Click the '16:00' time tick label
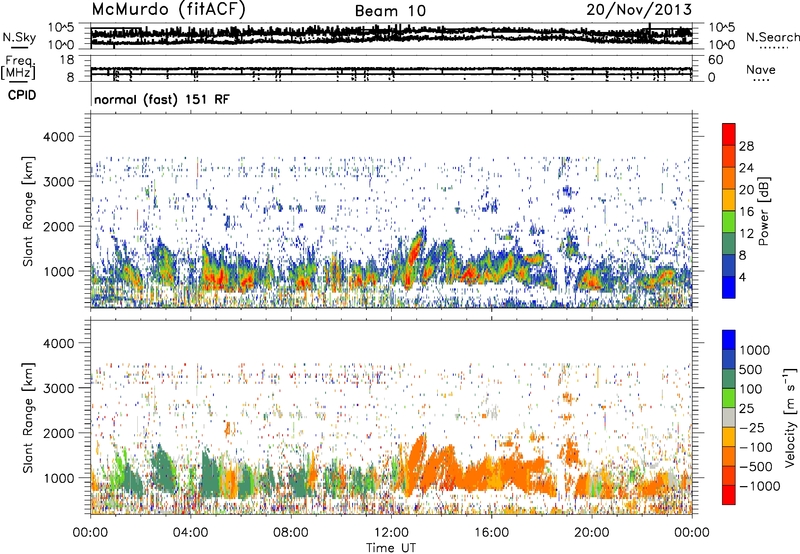Image resolution: width=800 pixels, height=554 pixels. point(491,533)
